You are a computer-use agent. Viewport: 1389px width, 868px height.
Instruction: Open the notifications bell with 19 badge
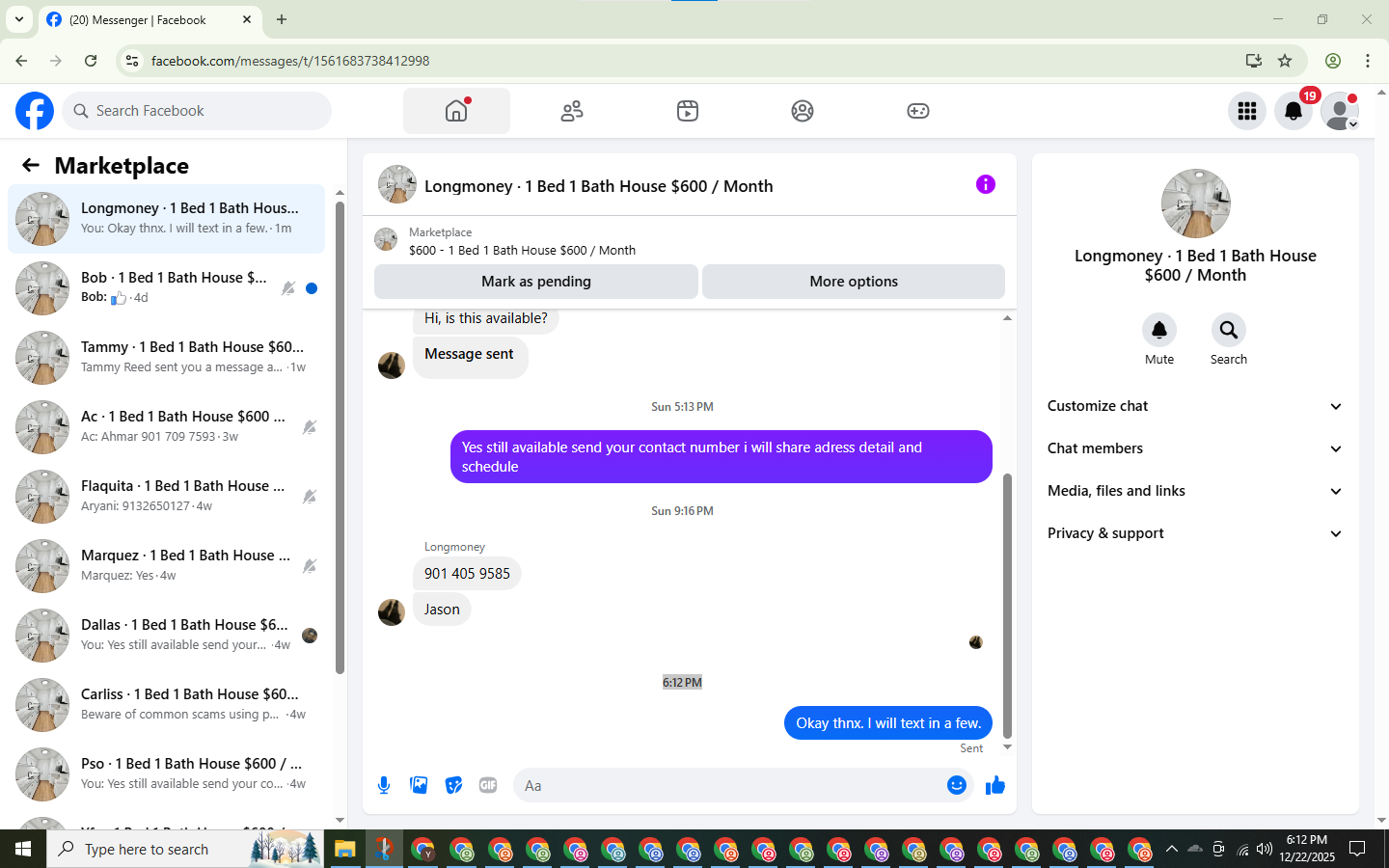coord(1294,111)
